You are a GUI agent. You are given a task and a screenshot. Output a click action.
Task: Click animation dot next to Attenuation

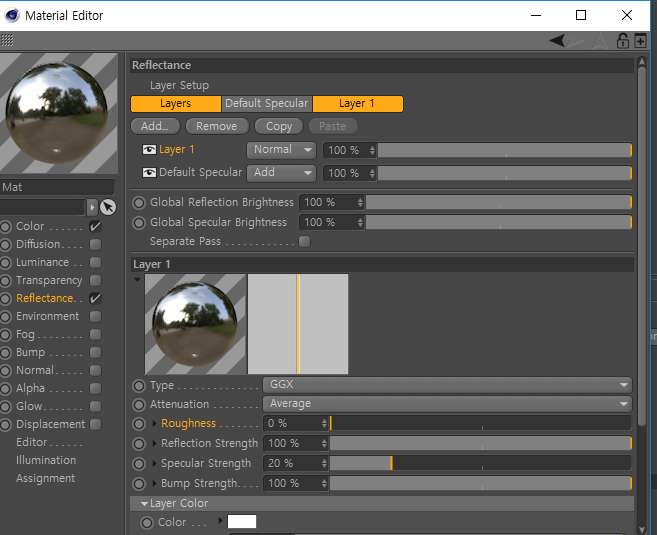click(x=139, y=405)
